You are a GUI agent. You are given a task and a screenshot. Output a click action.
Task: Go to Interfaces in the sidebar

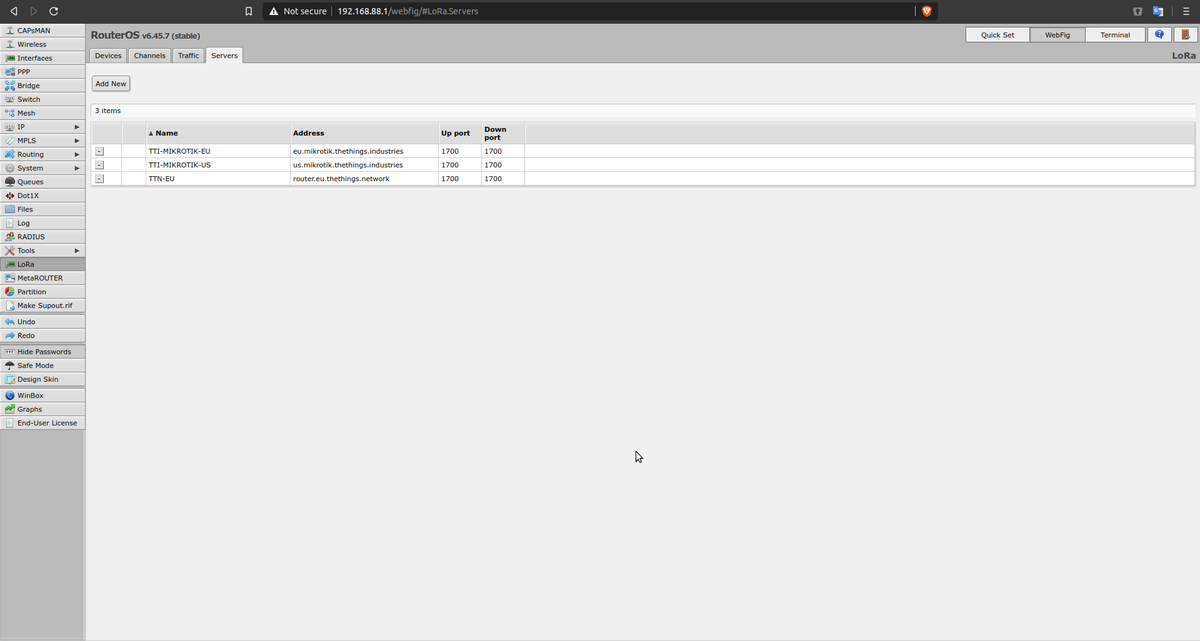pos(42,58)
